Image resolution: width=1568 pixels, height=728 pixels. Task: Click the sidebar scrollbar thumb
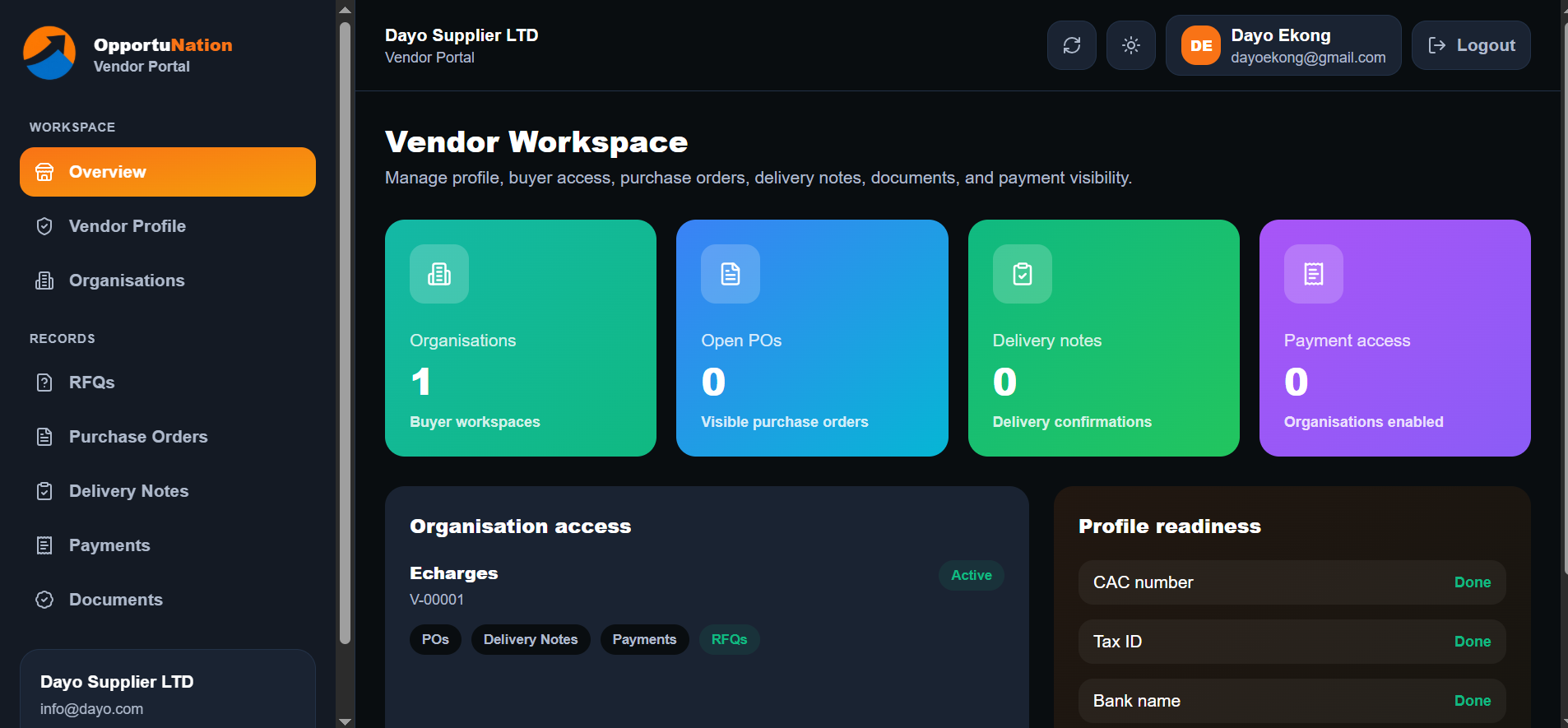(x=346, y=332)
